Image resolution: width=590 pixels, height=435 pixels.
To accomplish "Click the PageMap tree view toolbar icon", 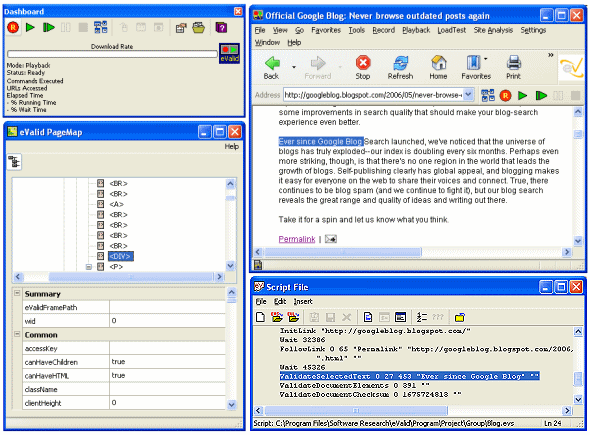I will tap(14, 162).
